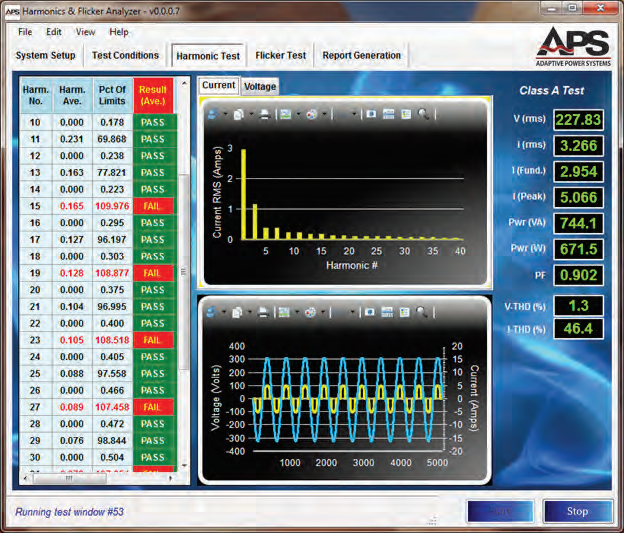624x533 pixels.
Task: Open palette dropdown arrow in waveform chart toolbar
Action: pyautogui.click(x=323, y=312)
